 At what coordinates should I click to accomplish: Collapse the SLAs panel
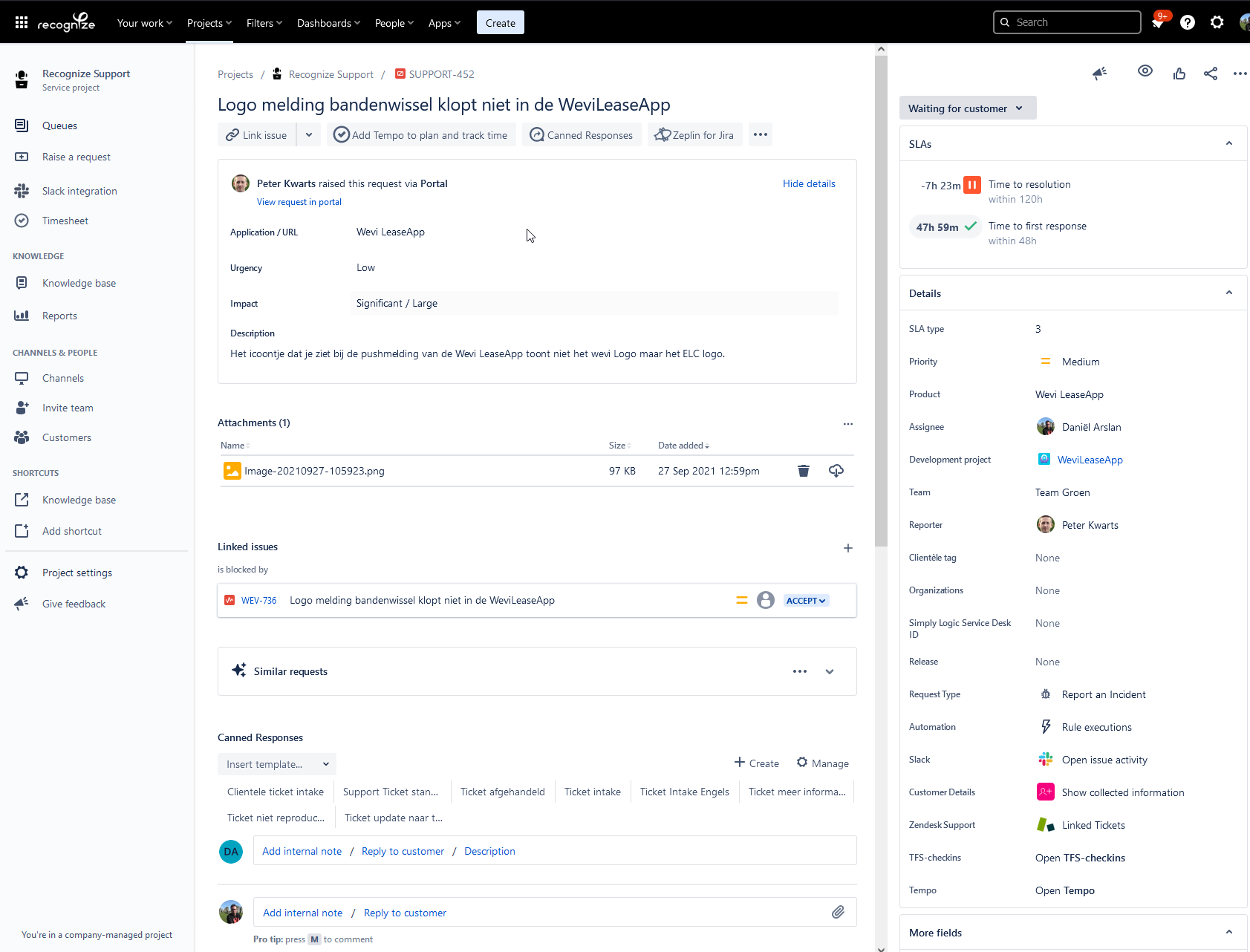click(x=1229, y=143)
